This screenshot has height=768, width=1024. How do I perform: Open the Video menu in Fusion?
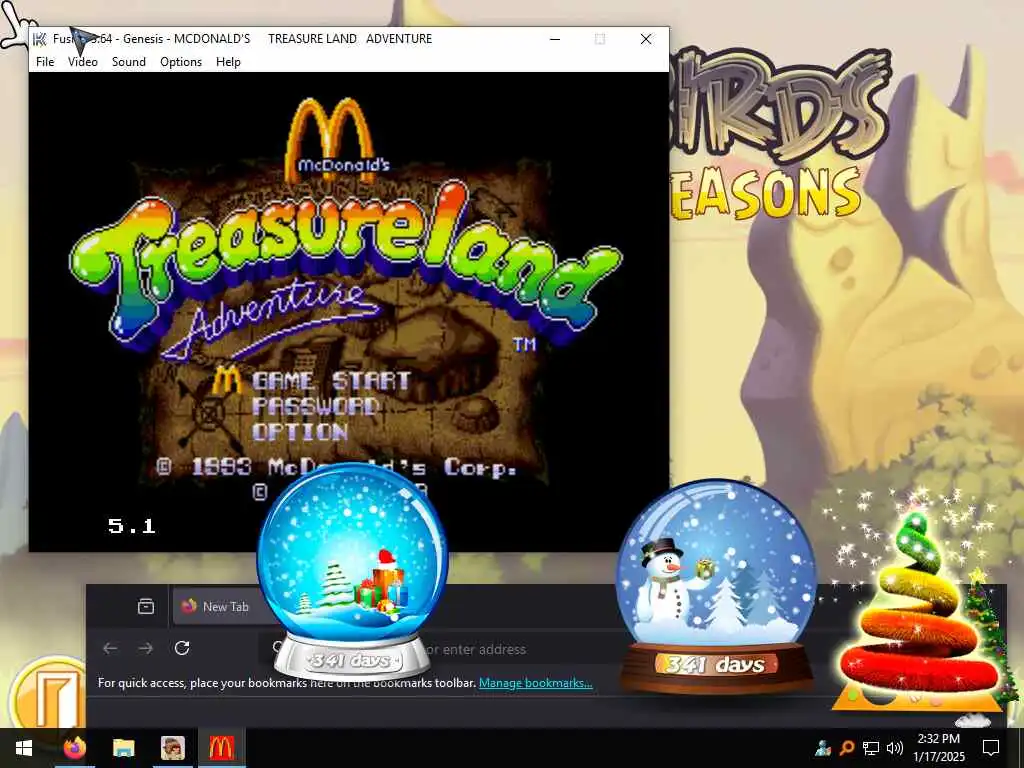(x=82, y=61)
